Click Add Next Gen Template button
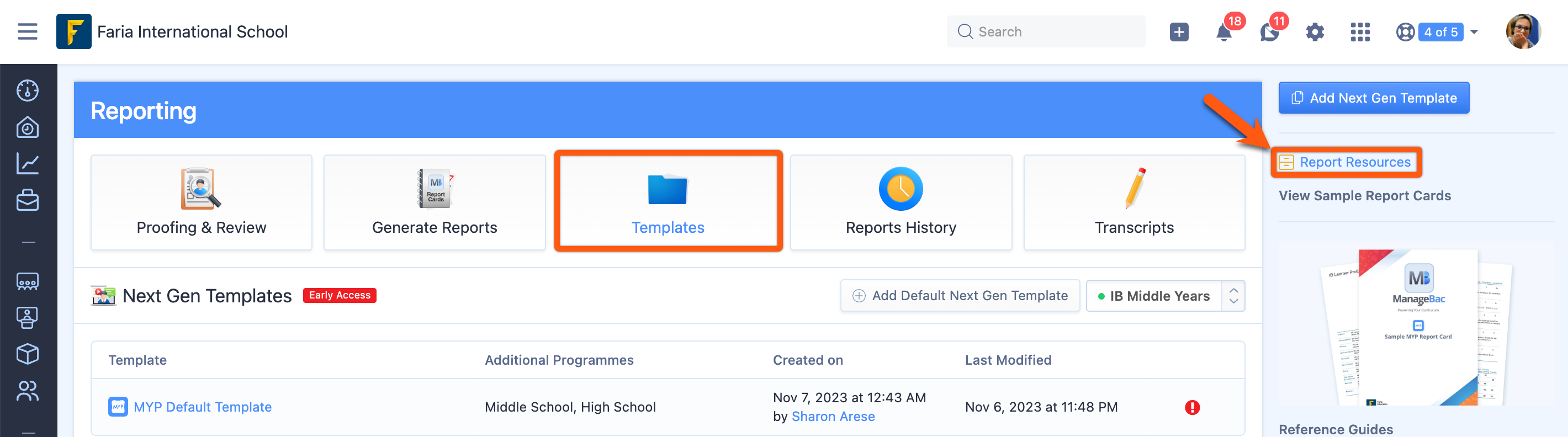 click(x=1374, y=98)
